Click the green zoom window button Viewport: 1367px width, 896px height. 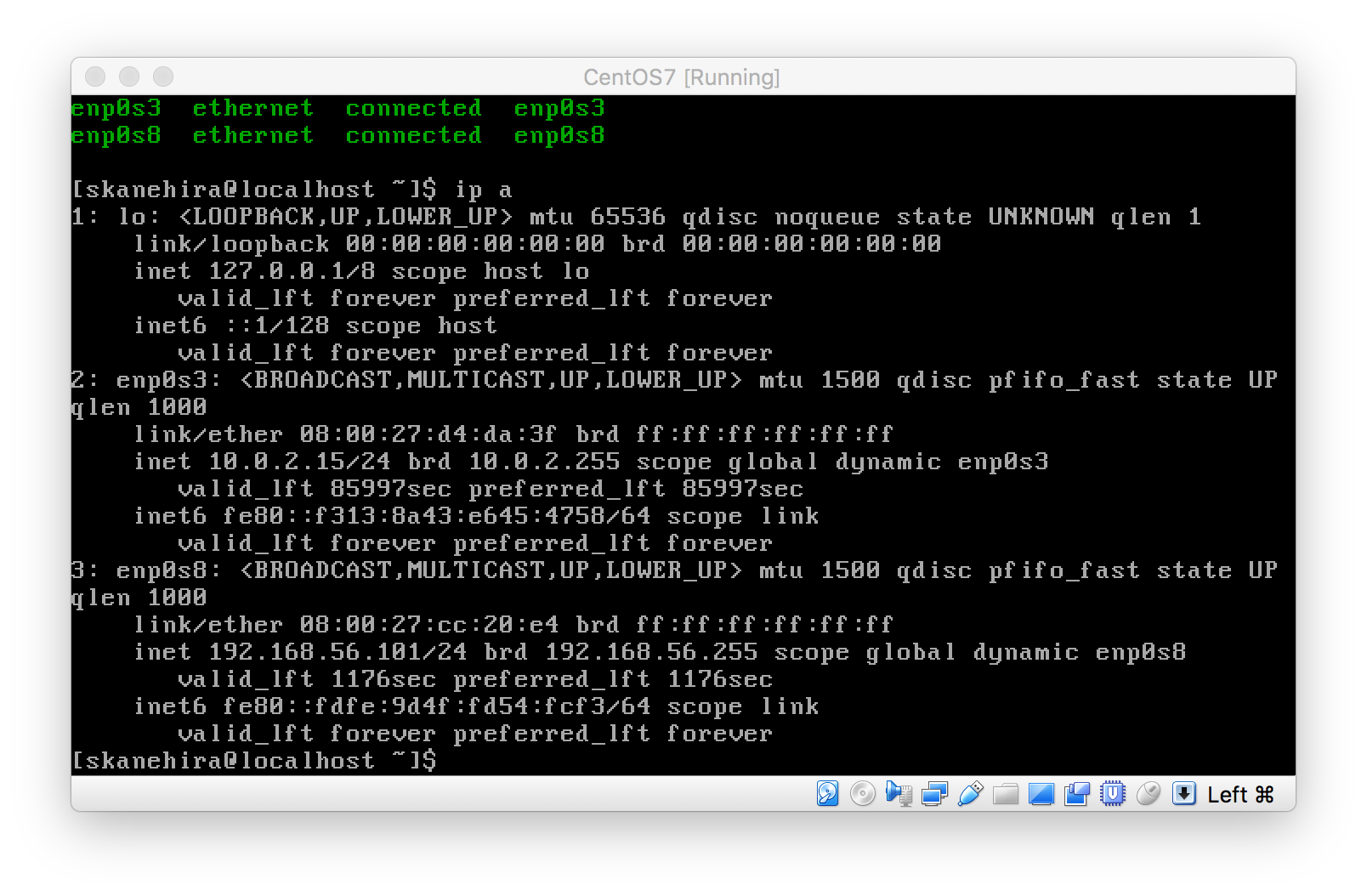click(165, 76)
